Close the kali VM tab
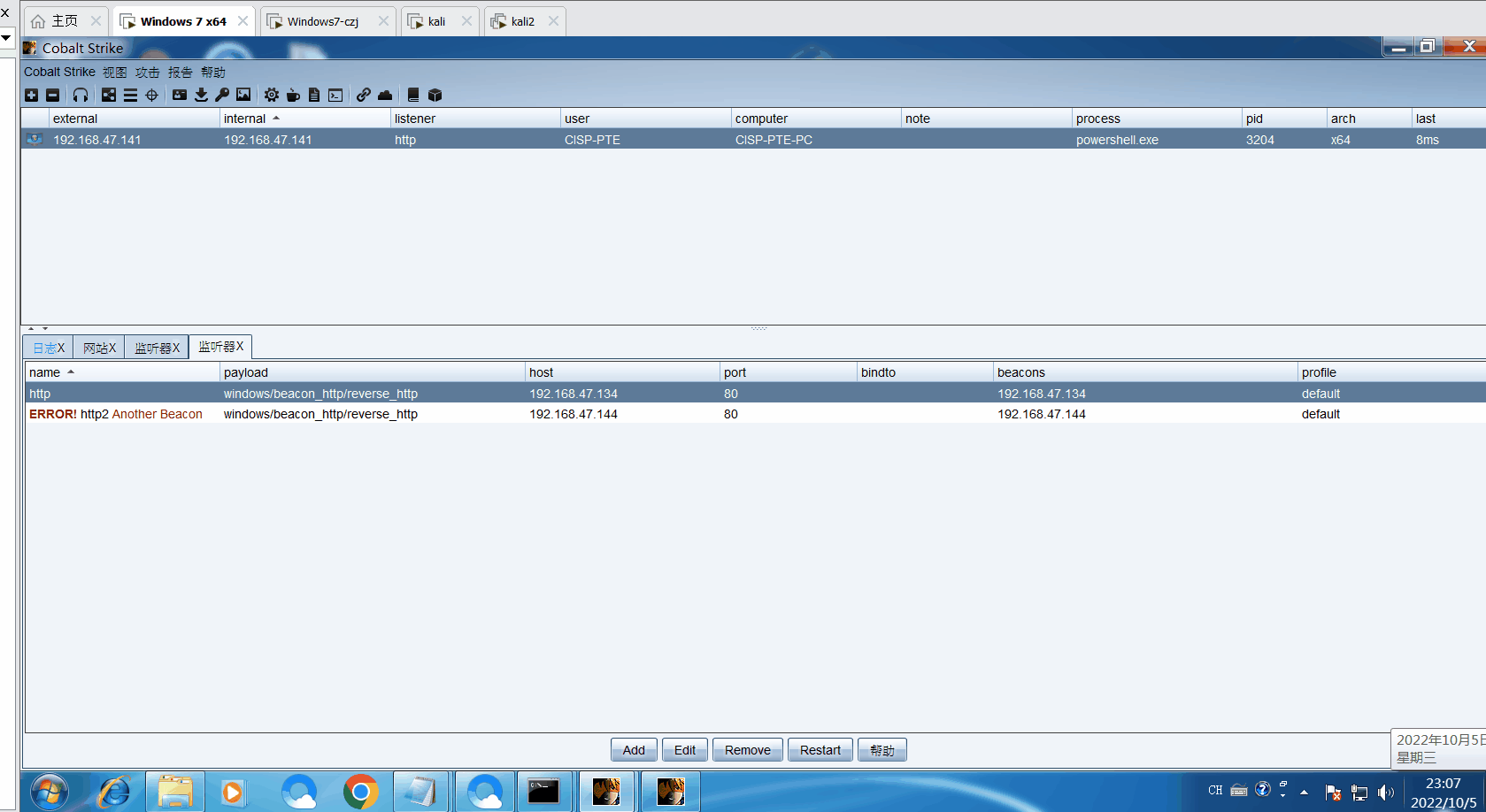1486x812 pixels. (466, 21)
